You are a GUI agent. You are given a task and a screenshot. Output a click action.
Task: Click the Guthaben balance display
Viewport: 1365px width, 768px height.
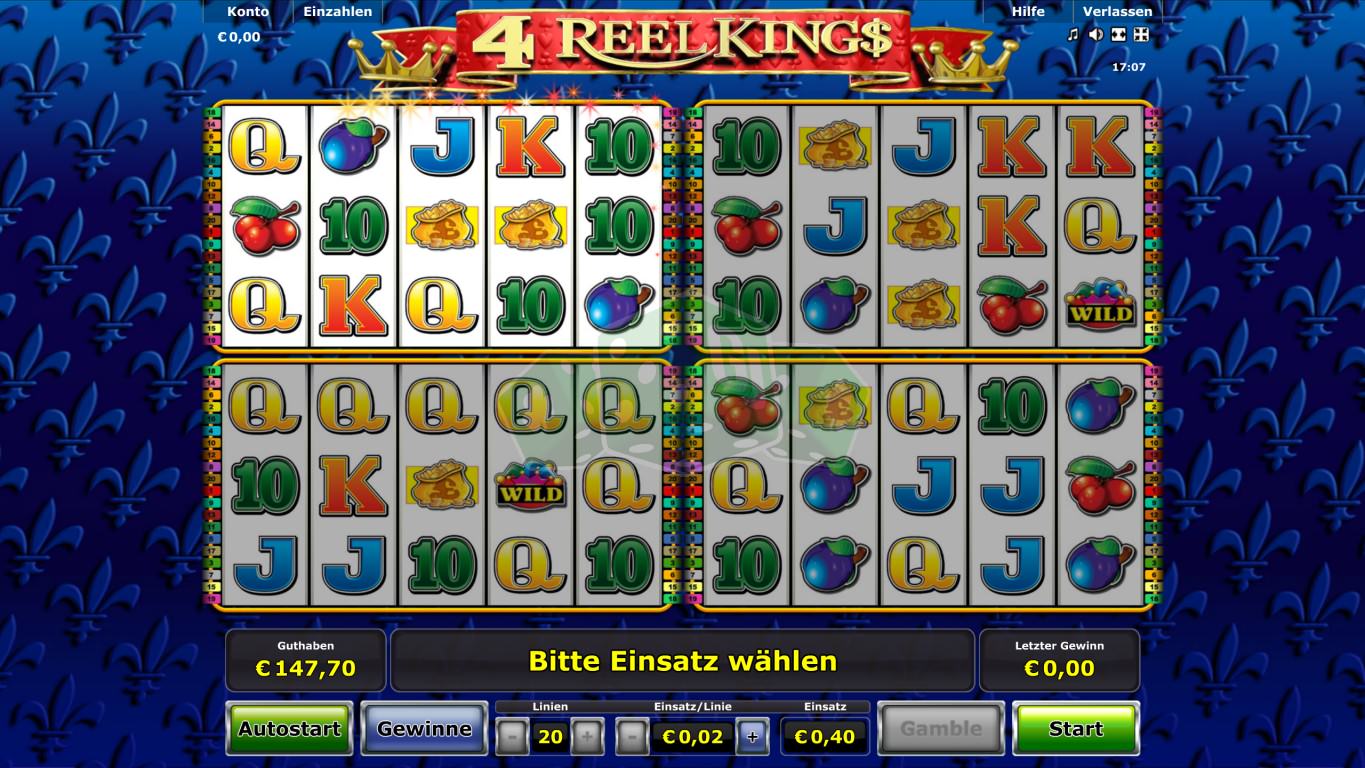[x=306, y=660]
